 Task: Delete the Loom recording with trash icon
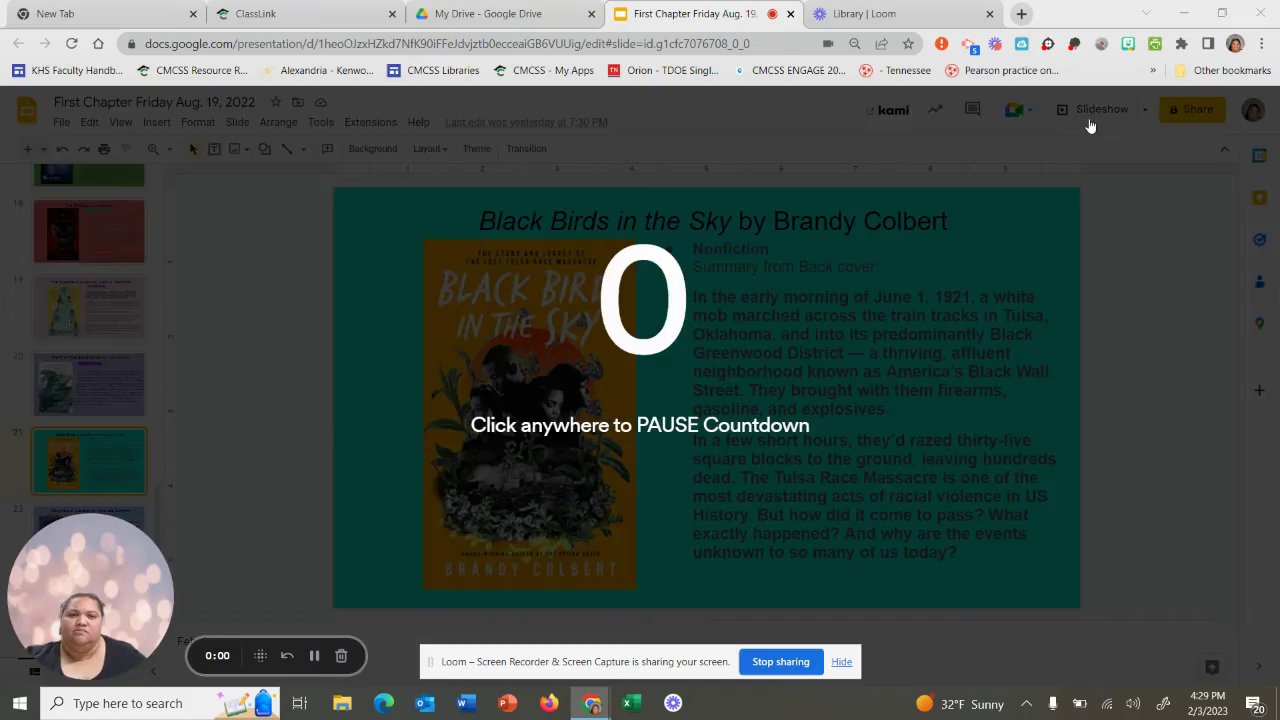tap(341, 656)
